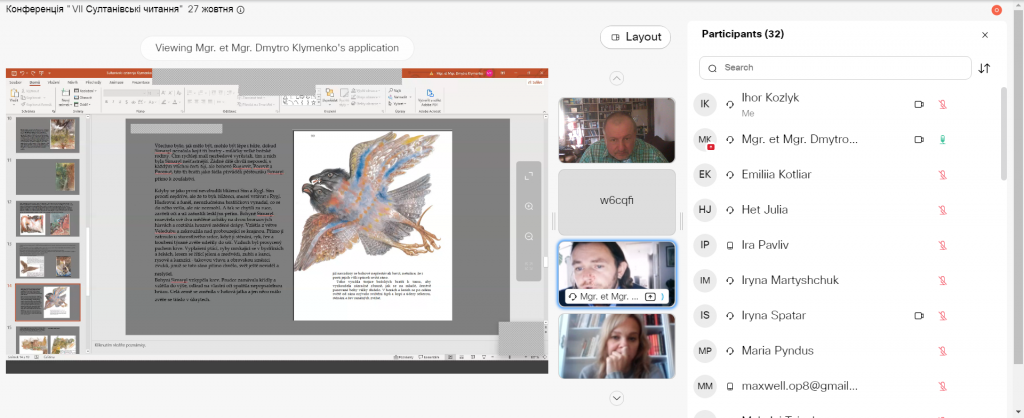
Task: Close the Participants panel
Action: [985, 35]
